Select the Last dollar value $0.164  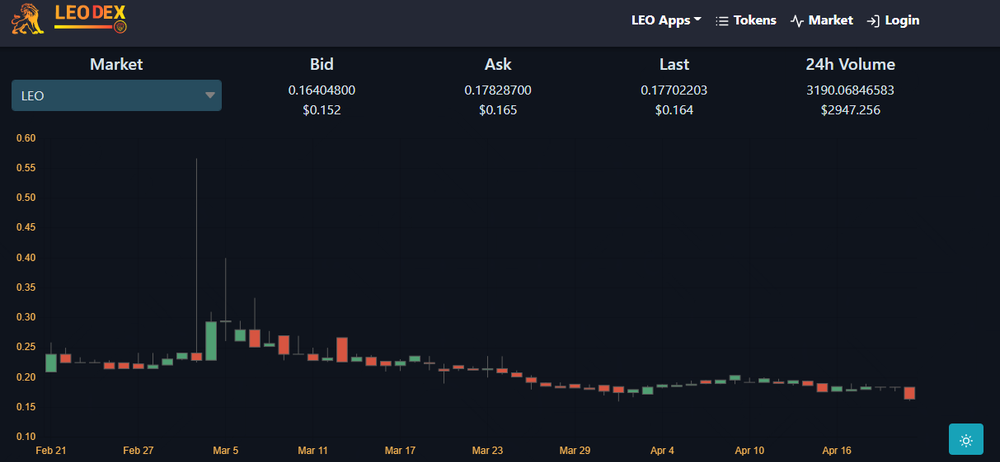[x=673, y=110]
